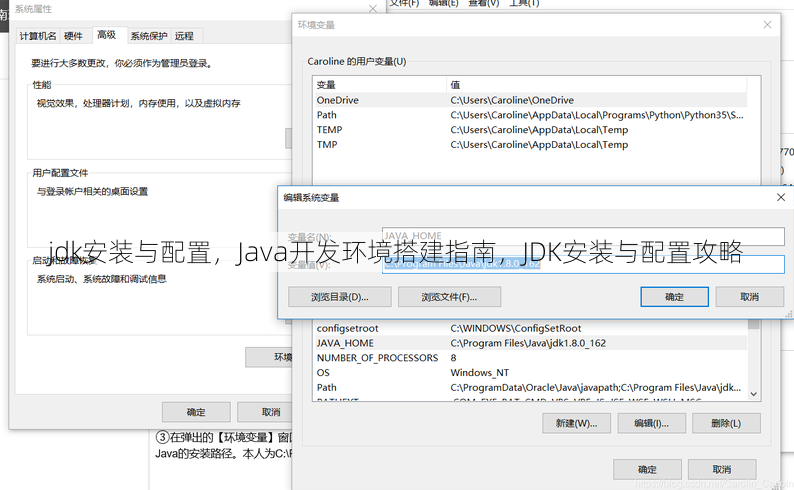Select the 高级 tab
Viewport: 794px width, 490px height.
pos(107,35)
